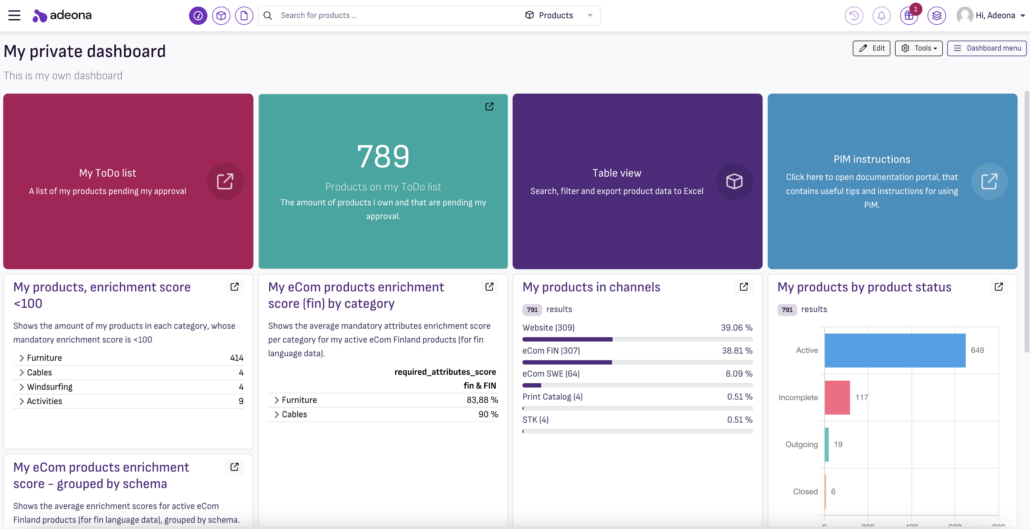Open the PIM instructions tile
Screen dimensions: 1030x529
click(x=892, y=181)
